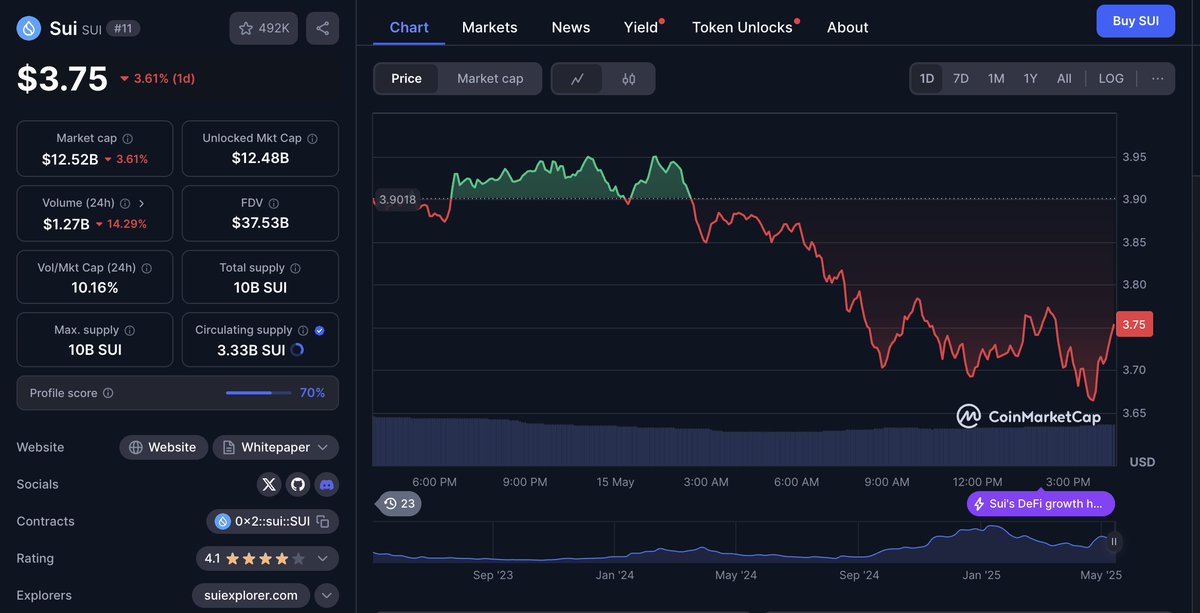Show Profile score info icon

108,393
